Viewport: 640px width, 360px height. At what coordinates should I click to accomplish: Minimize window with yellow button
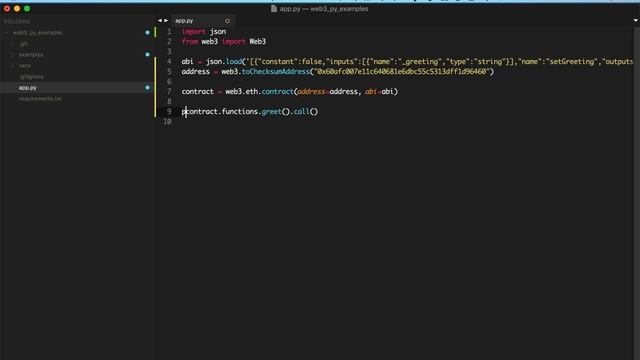coord(17,9)
